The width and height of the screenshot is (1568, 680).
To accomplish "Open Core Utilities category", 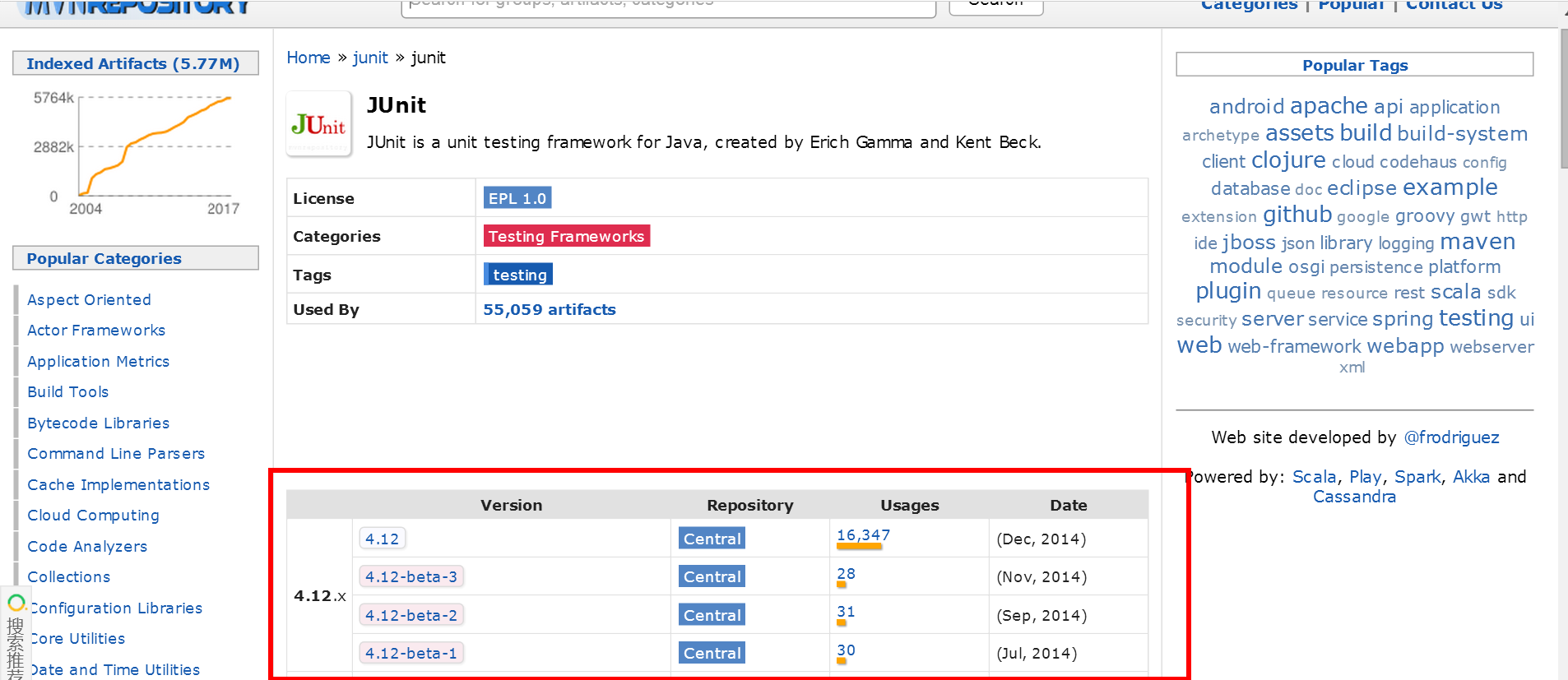I will pos(77,638).
